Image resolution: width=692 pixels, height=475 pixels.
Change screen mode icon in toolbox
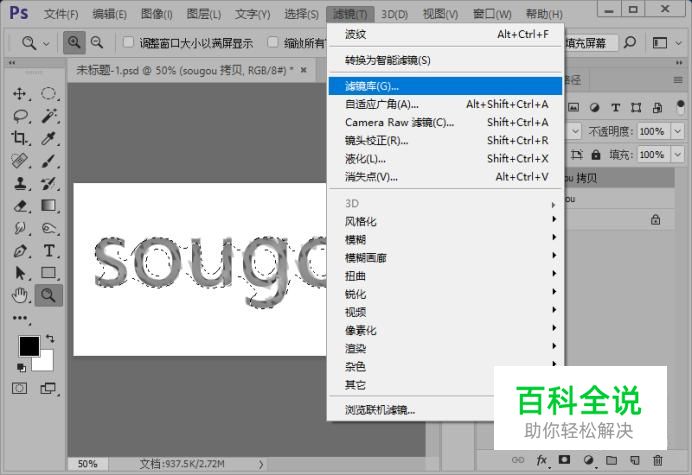[x=49, y=388]
